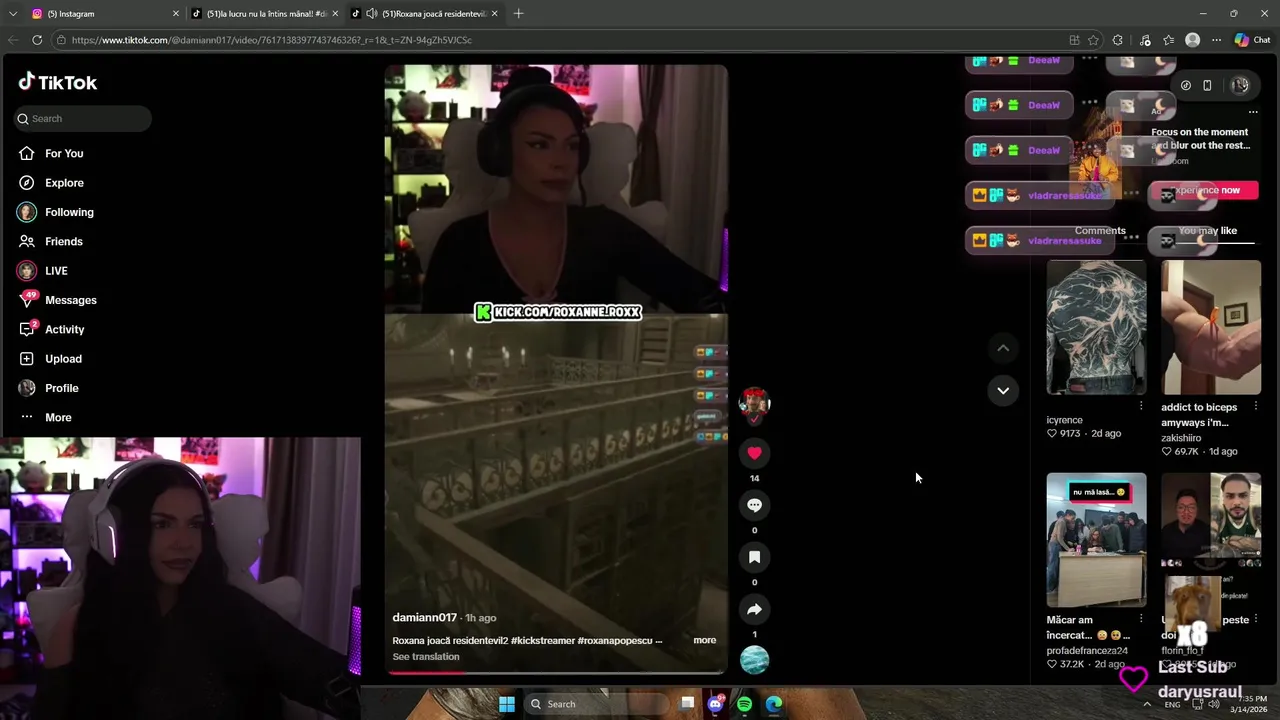Like the video with heart icon
Screen dimensions: 1280x720
[754, 453]
